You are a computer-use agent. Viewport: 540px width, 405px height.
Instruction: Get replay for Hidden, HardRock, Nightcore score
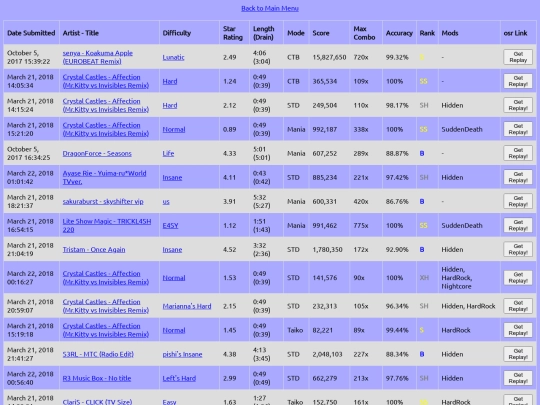[x=518, y=278]
